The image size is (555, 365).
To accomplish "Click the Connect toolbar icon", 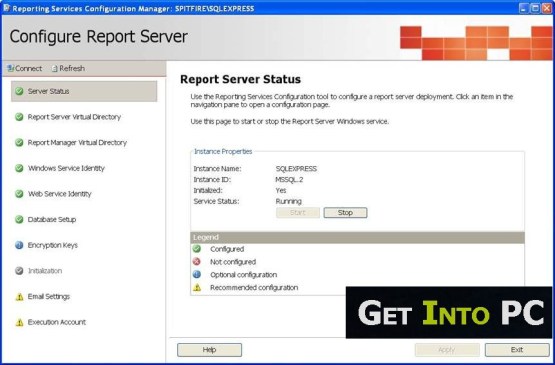I will [x=10, y=68].
